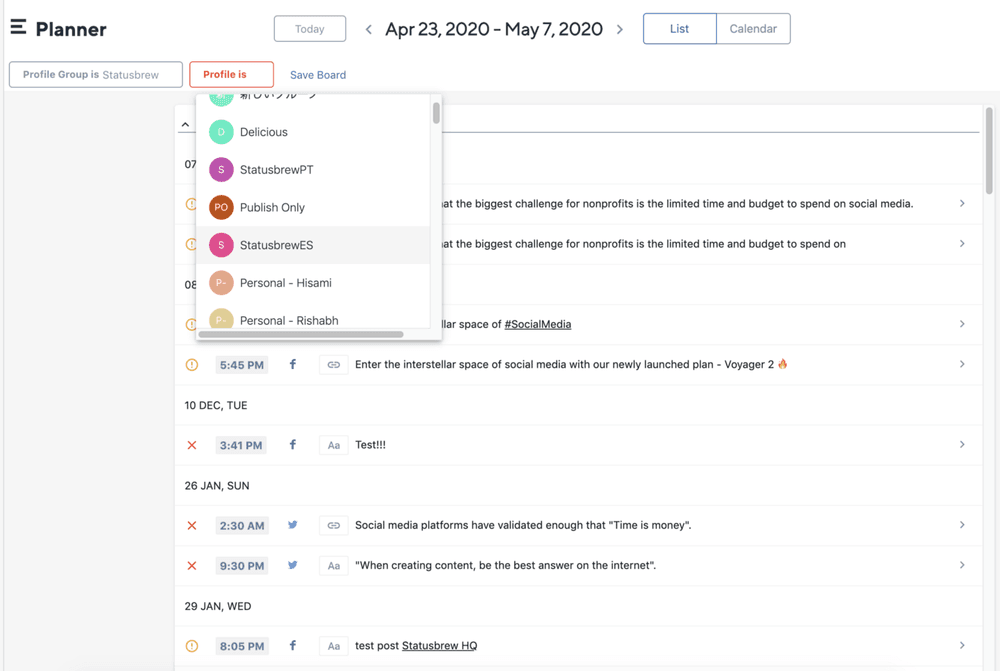Click the link icon on the 5:45 PM post
The width and height of the screenshot is (1000, 671).
[x=334, y=365]
